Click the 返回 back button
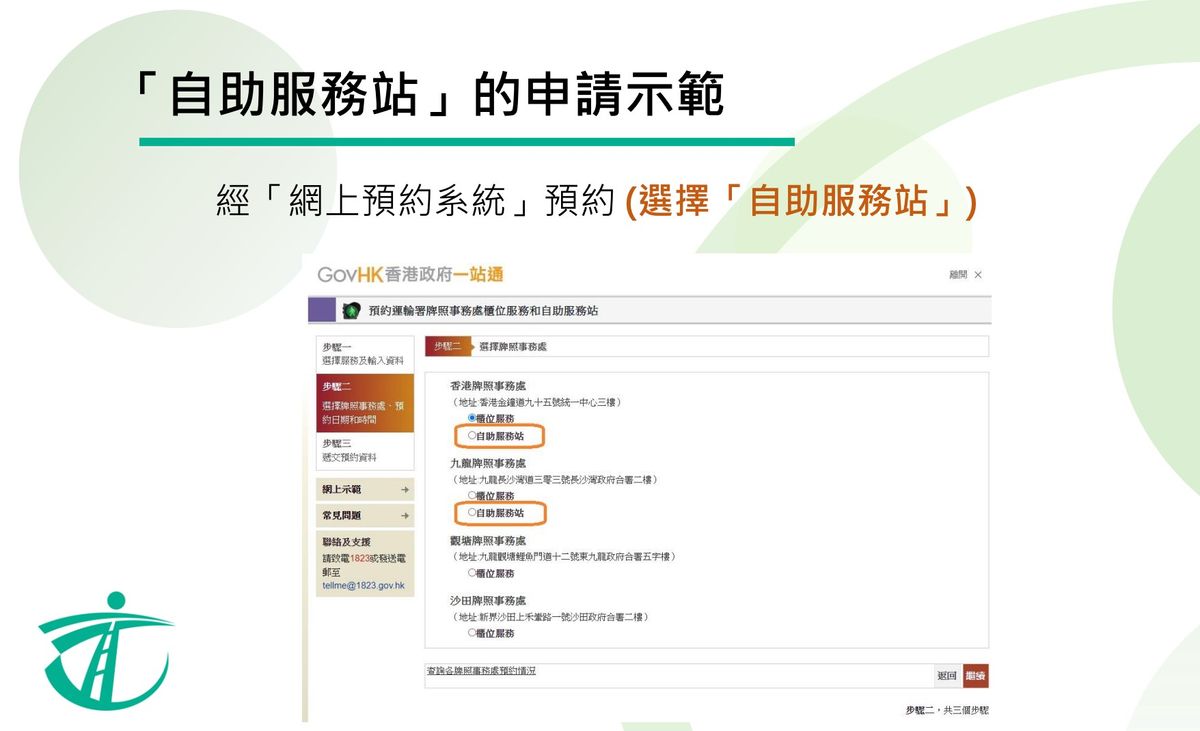This screenshot has height=731, width=1200. [947, 676]
